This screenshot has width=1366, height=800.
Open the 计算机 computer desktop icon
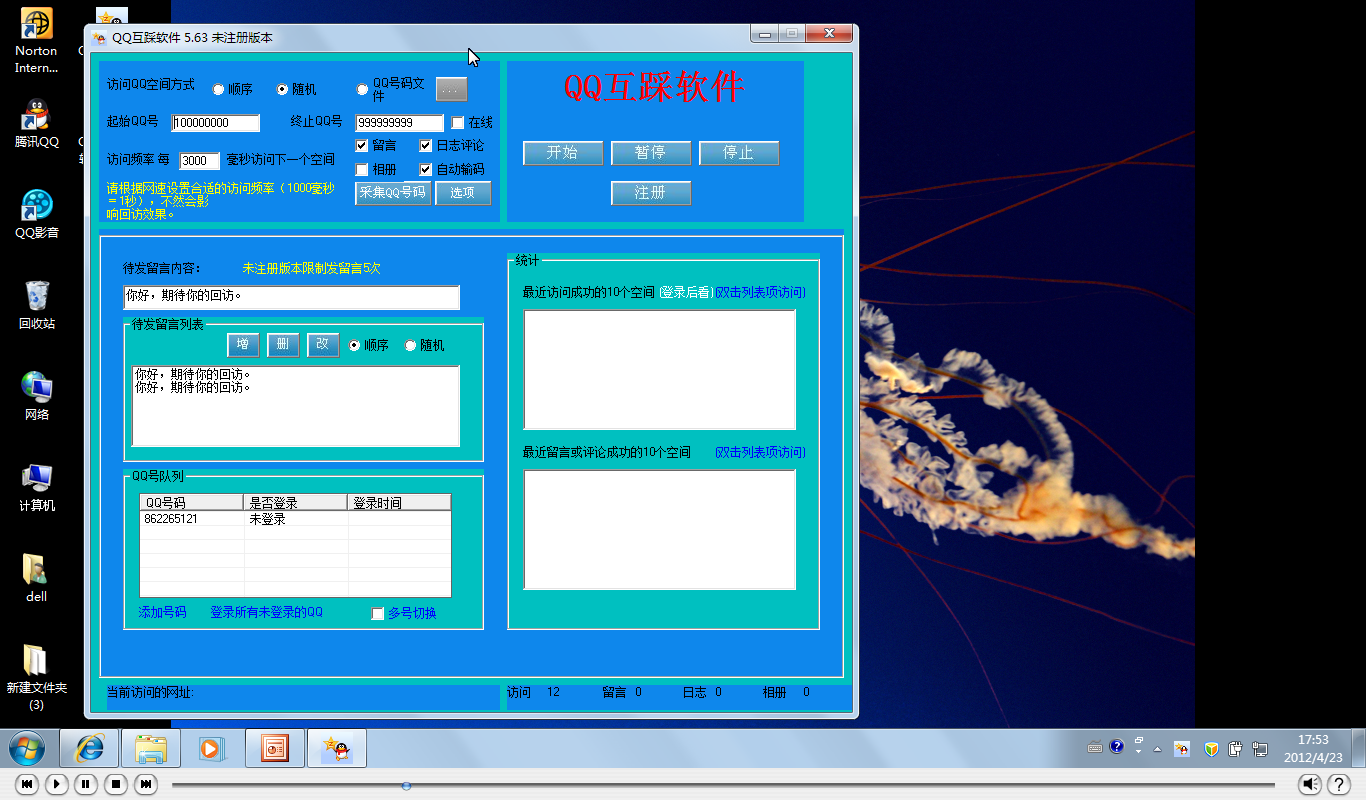point(37,487)
